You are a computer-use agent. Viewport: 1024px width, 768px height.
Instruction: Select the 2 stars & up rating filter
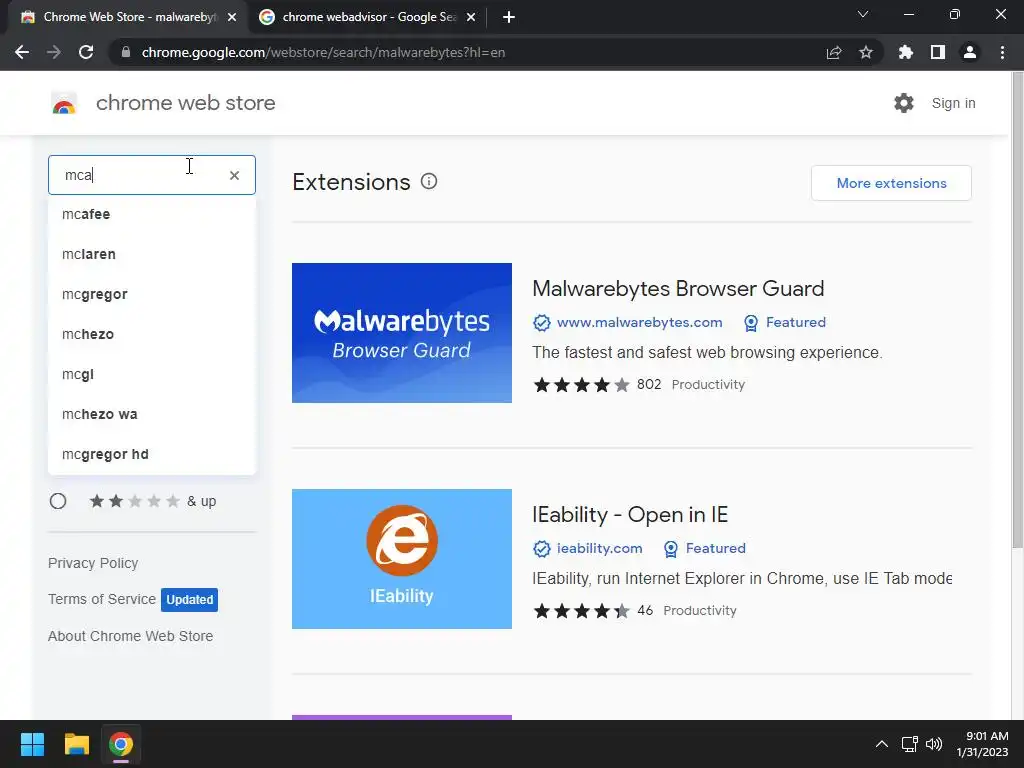(x=58, y=501)
